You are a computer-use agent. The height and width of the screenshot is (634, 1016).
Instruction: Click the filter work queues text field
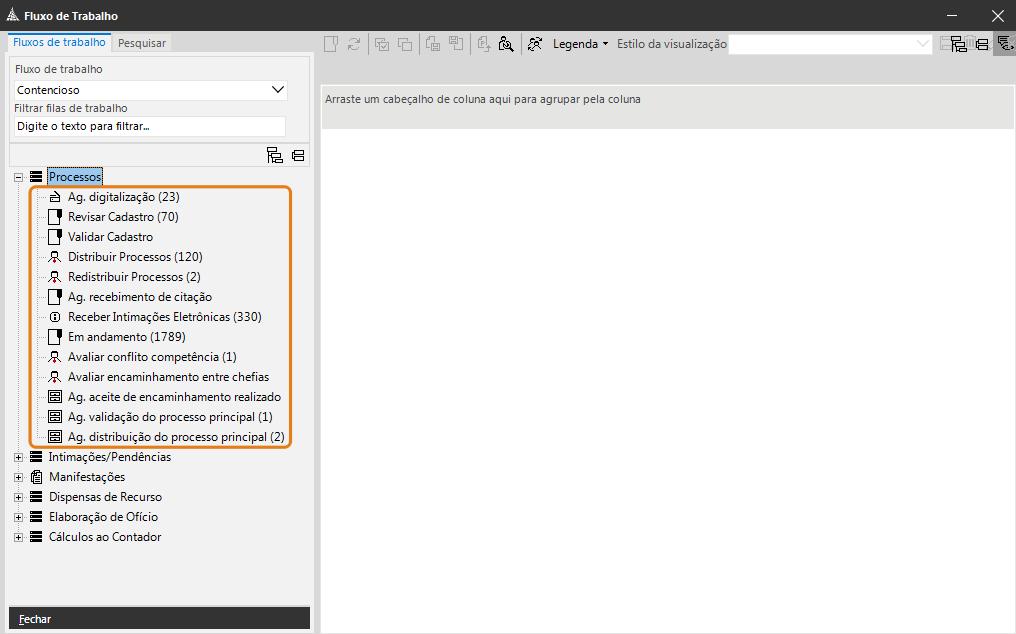pos(150,127)
